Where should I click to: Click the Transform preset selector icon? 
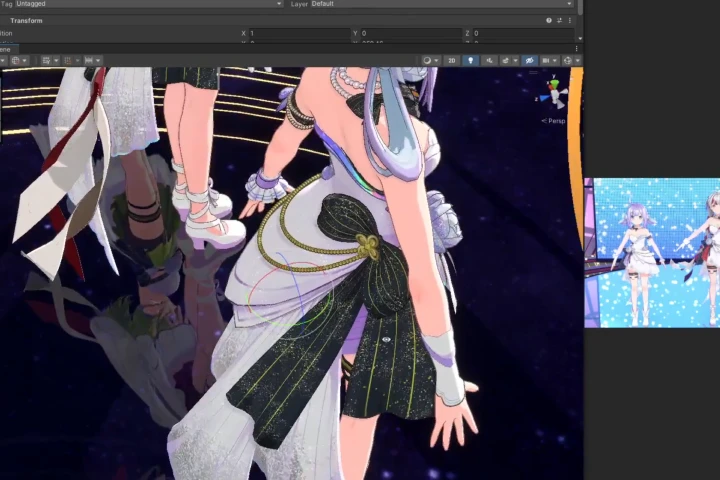click(x=559, y=21)
